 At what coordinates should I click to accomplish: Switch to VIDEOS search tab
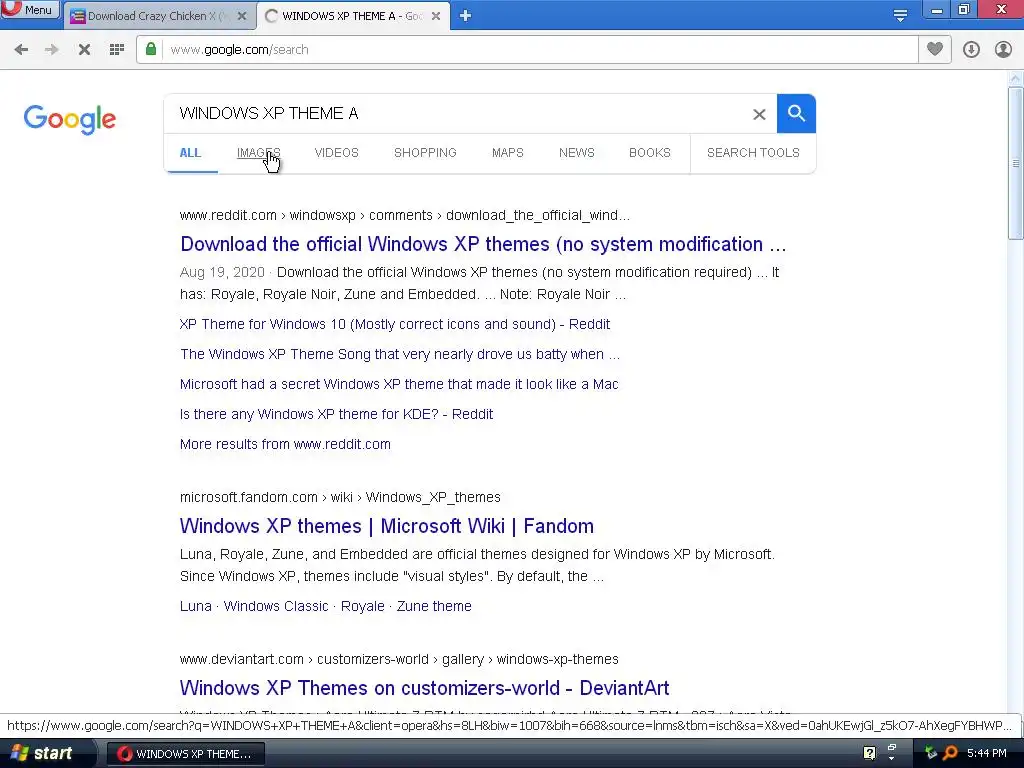tap(336, 153)
